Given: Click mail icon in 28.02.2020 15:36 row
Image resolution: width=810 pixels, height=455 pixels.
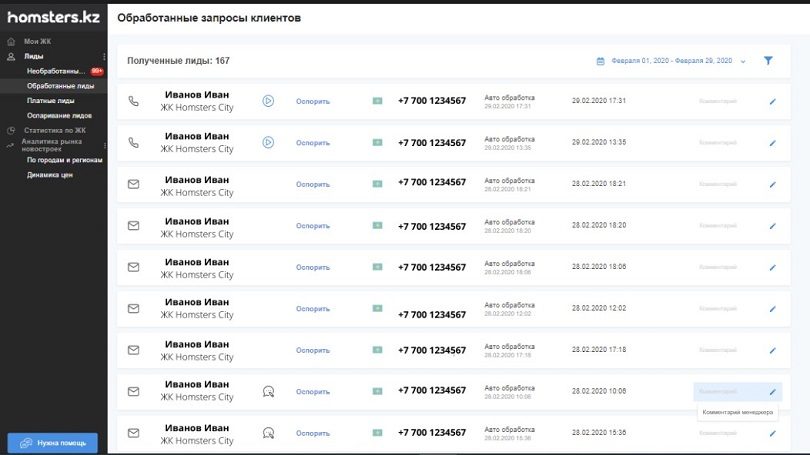Looking at the screenshot, I should (x=133, y=433).
